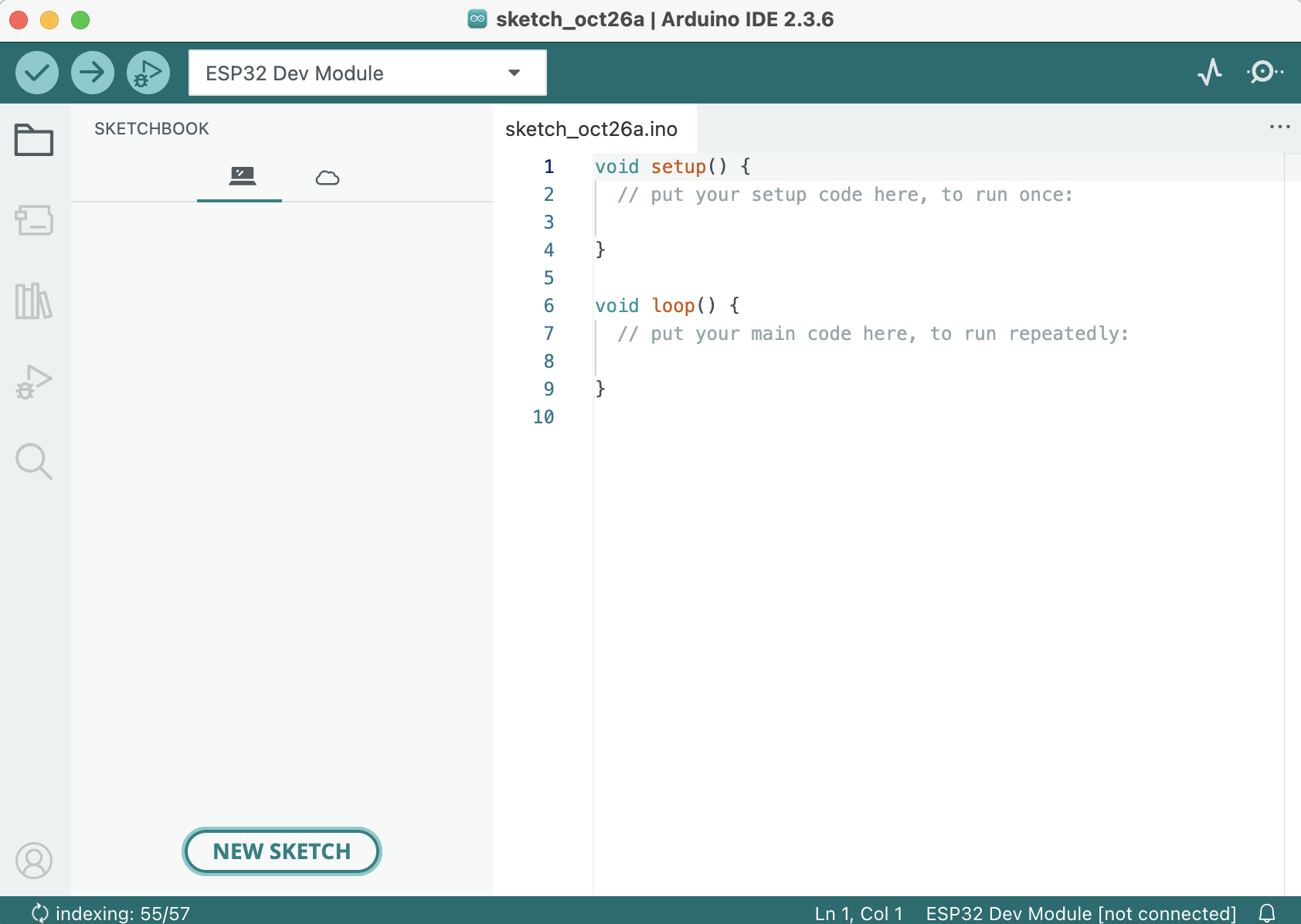1301x924 pixels.
Task: Open the Library Manager sidebar panel
Action: click(34, 301)
